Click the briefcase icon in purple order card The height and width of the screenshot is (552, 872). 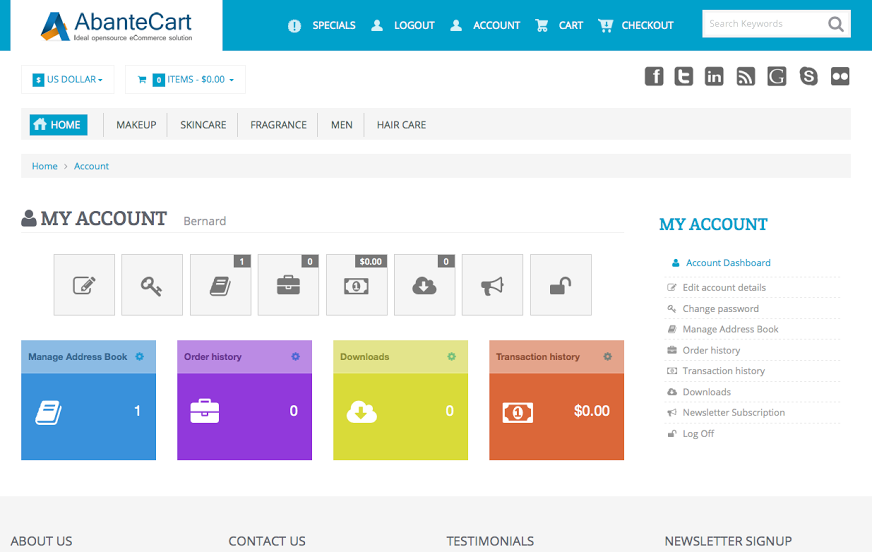pos(205,411)
